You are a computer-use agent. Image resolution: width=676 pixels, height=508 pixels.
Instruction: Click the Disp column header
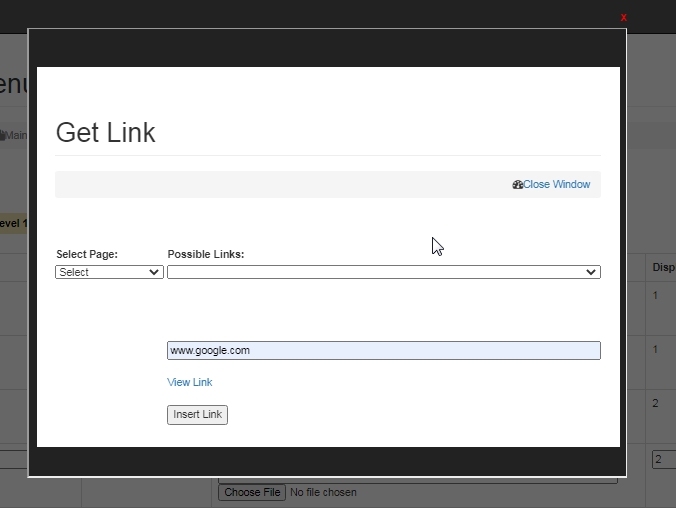[663, 267]
